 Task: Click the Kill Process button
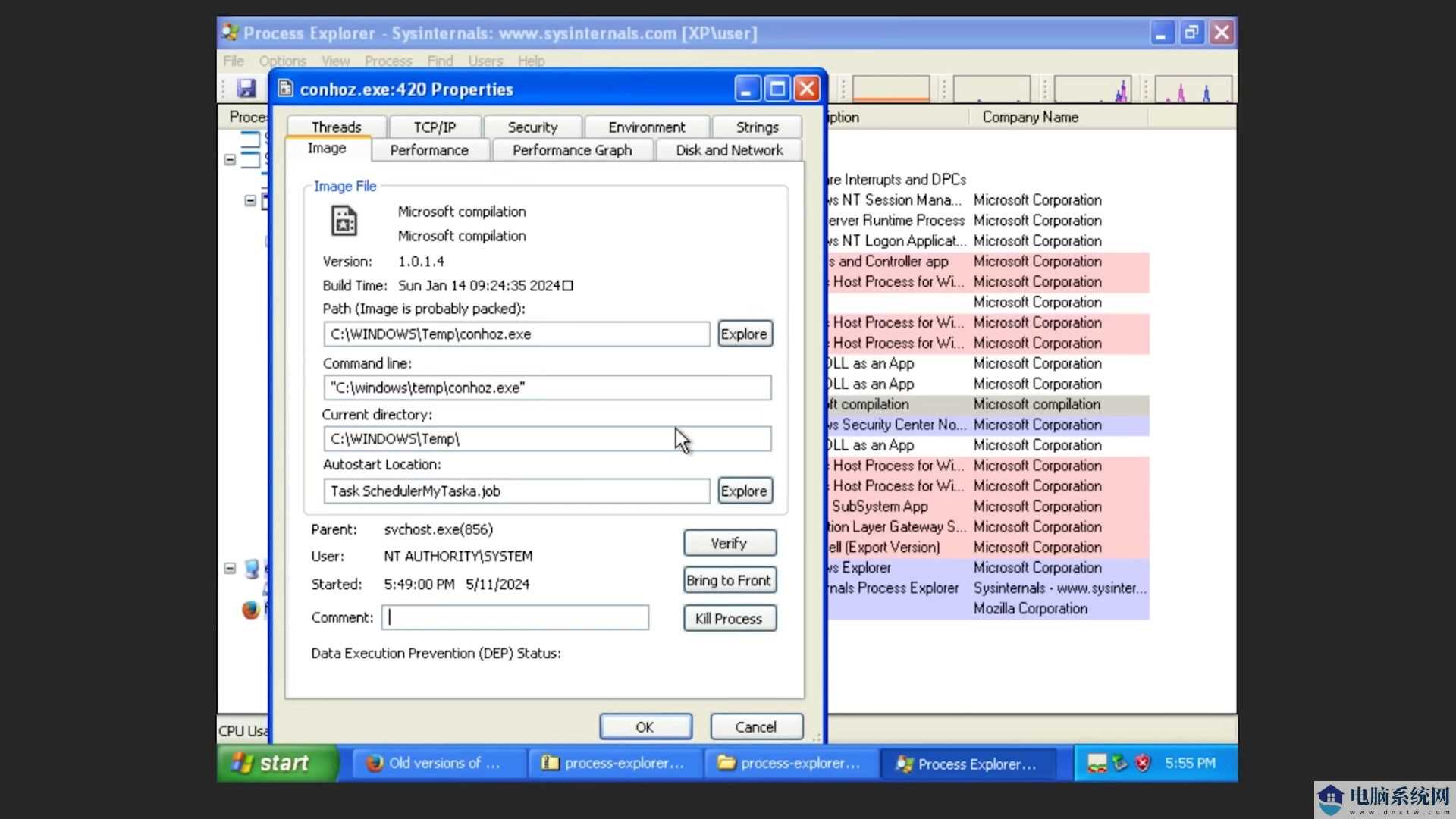[x=729, y=618]
